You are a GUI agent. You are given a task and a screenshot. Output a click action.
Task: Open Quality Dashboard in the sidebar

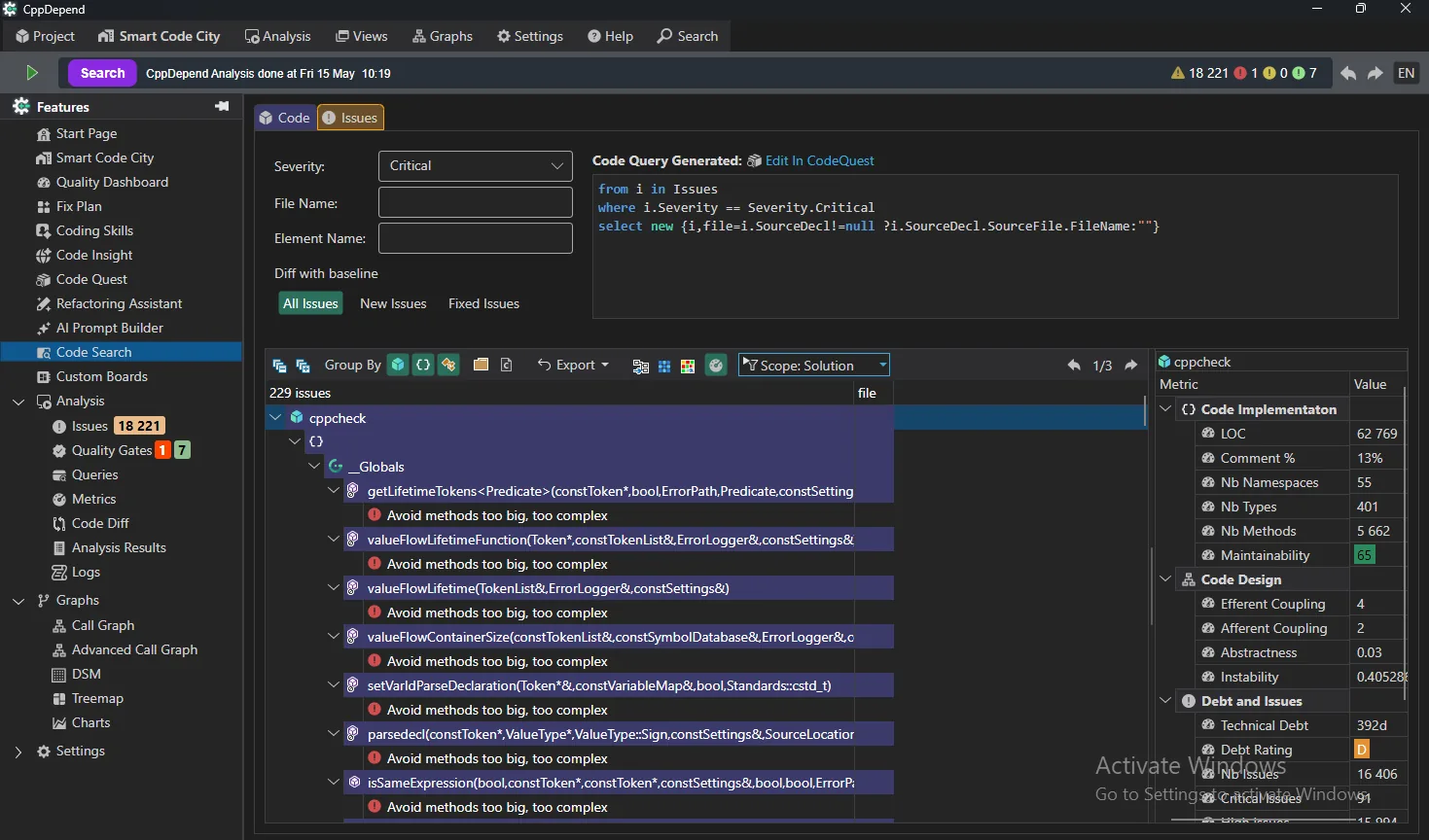pyautogui.click(x=112, y=182)
